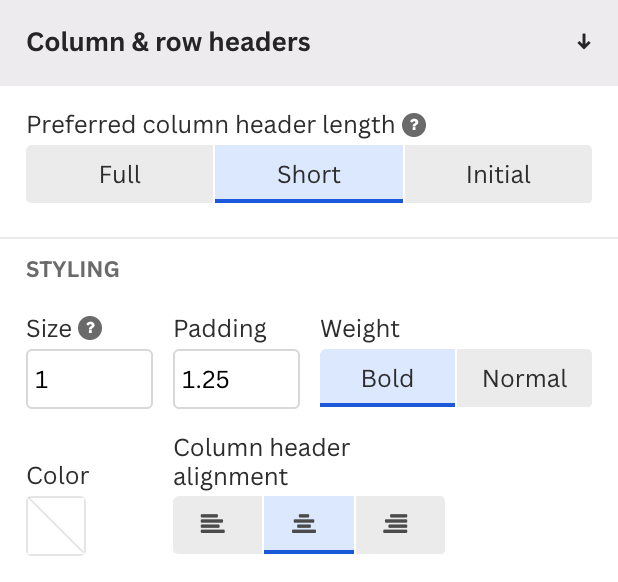Open the help icon beside Size
The width and height of the screenshot is (618, 582).
(x=90, y=328)
